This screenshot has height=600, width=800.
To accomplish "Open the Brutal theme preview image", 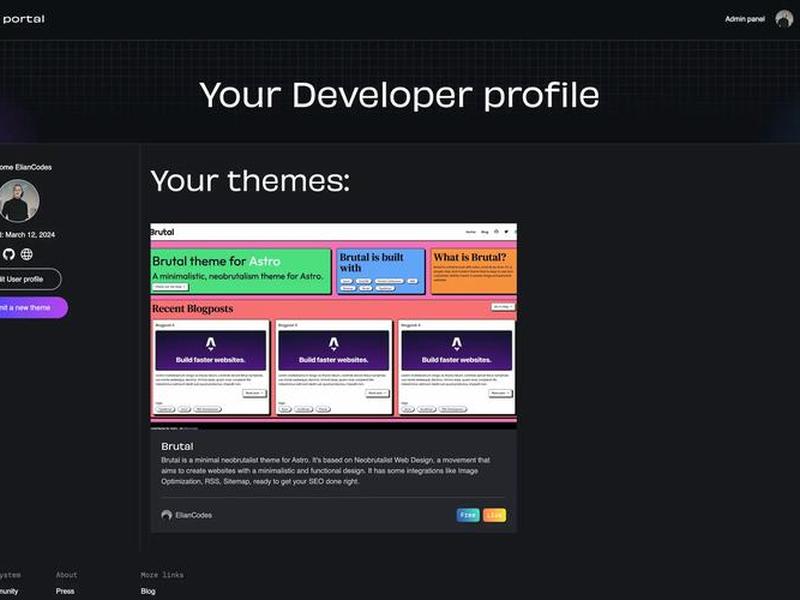I will (334, 327).
